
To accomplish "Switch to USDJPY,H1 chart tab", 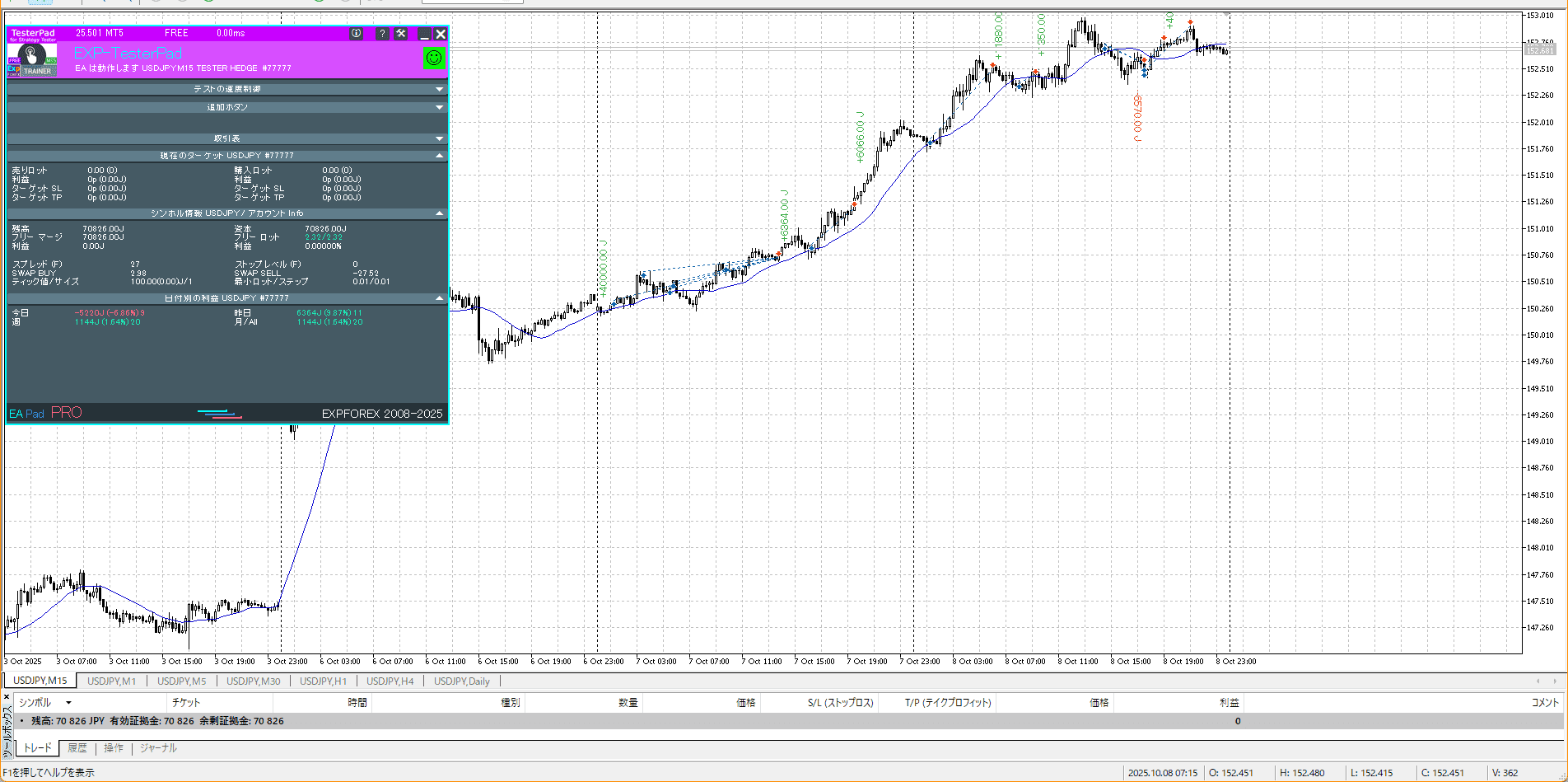I will (x=323, y=681).
